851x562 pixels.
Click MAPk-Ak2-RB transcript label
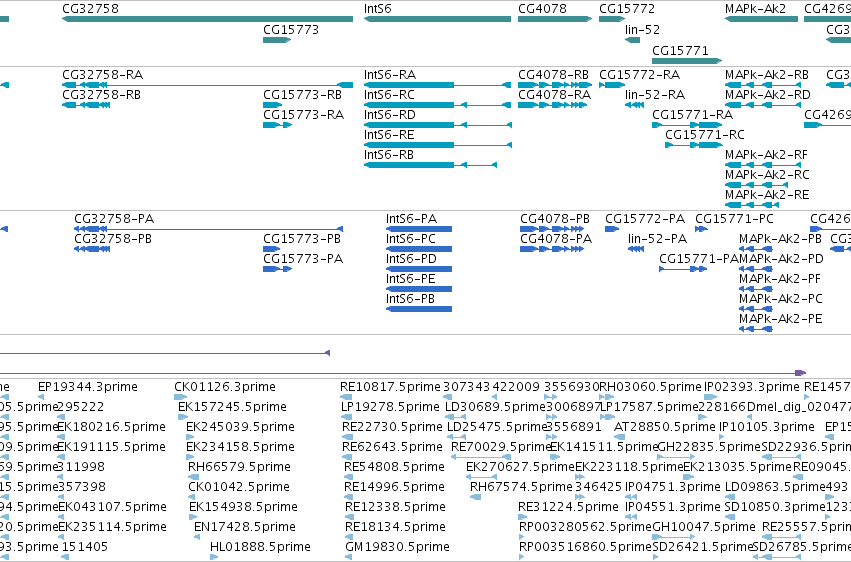tap(767, 75)
